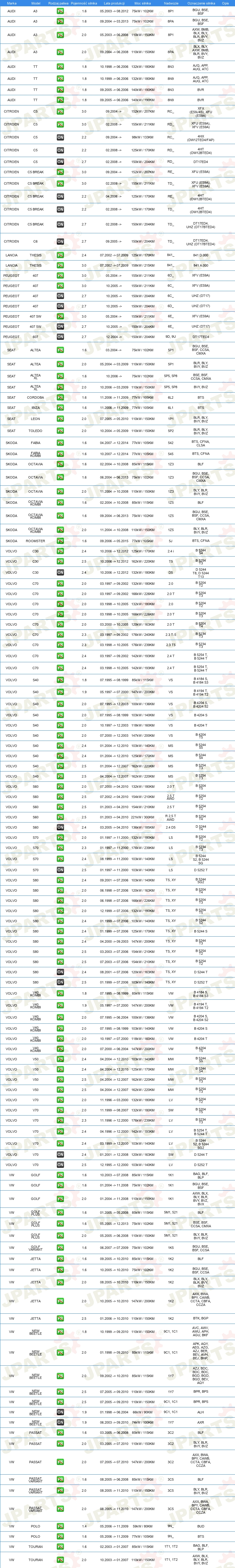The image size is (235, 1568).
Task: Click the Lata produkcji column header
Action: click(114, 3)
